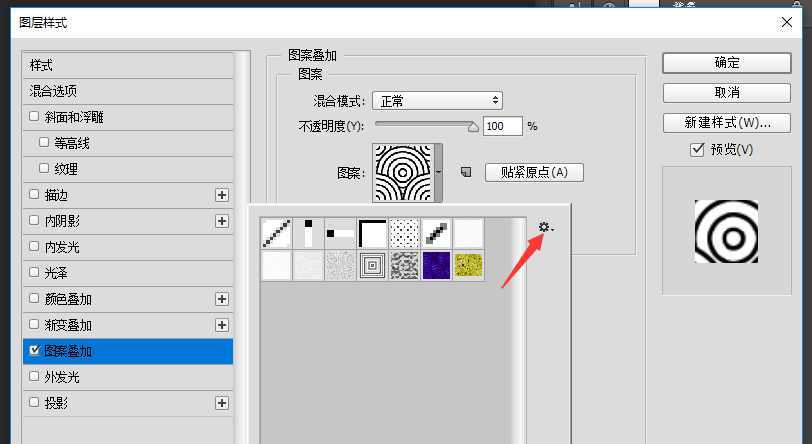Expand the pattern picker arrow beside swatch

(439, 172)
